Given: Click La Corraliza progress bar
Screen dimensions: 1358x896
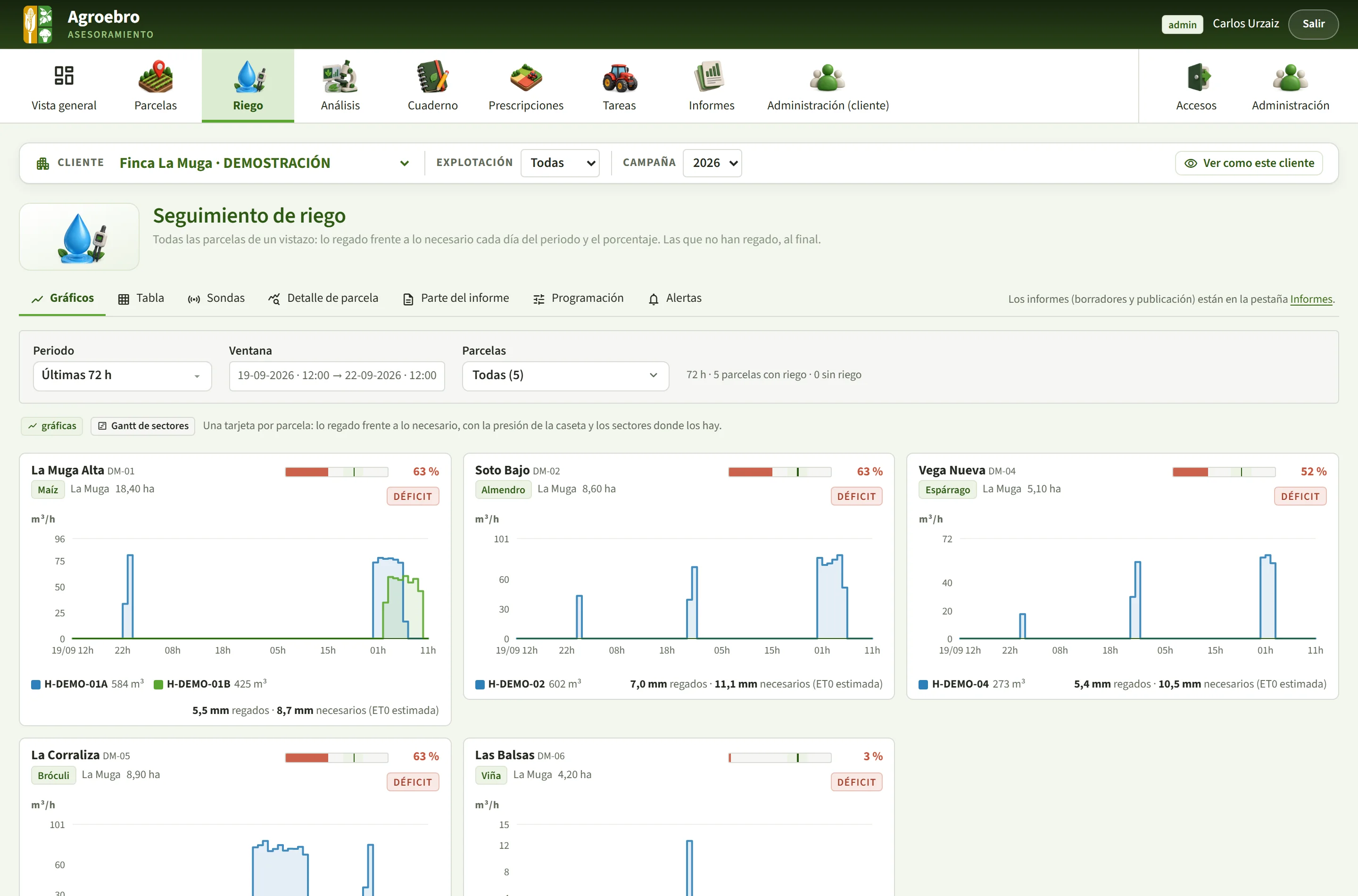Looking at the screenshot, I should pos(337,758).
